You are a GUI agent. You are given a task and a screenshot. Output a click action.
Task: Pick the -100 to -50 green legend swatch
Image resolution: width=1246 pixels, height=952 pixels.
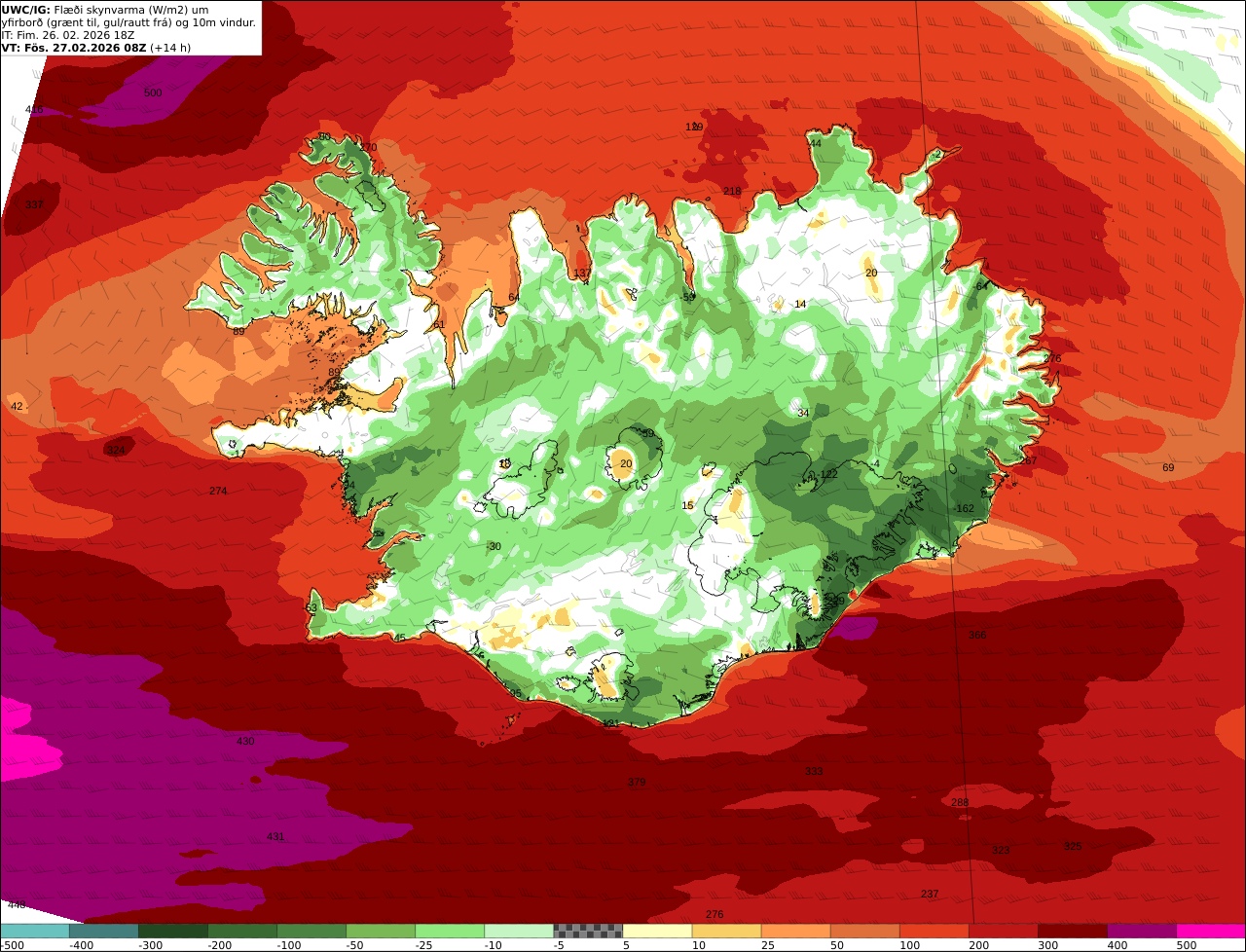point(311,931)
